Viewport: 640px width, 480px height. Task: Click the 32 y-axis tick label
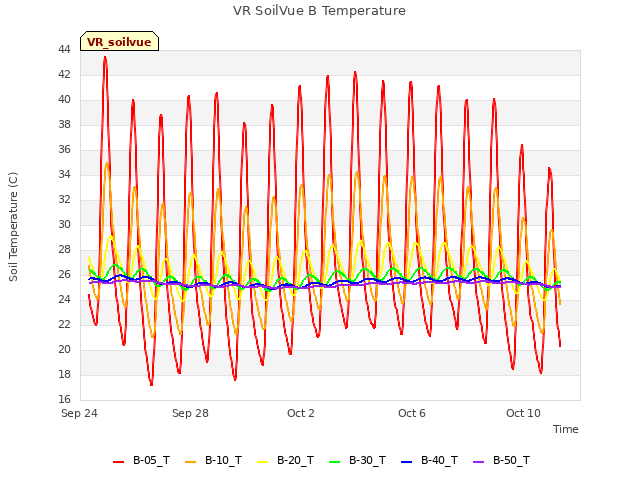pos(64,199)
